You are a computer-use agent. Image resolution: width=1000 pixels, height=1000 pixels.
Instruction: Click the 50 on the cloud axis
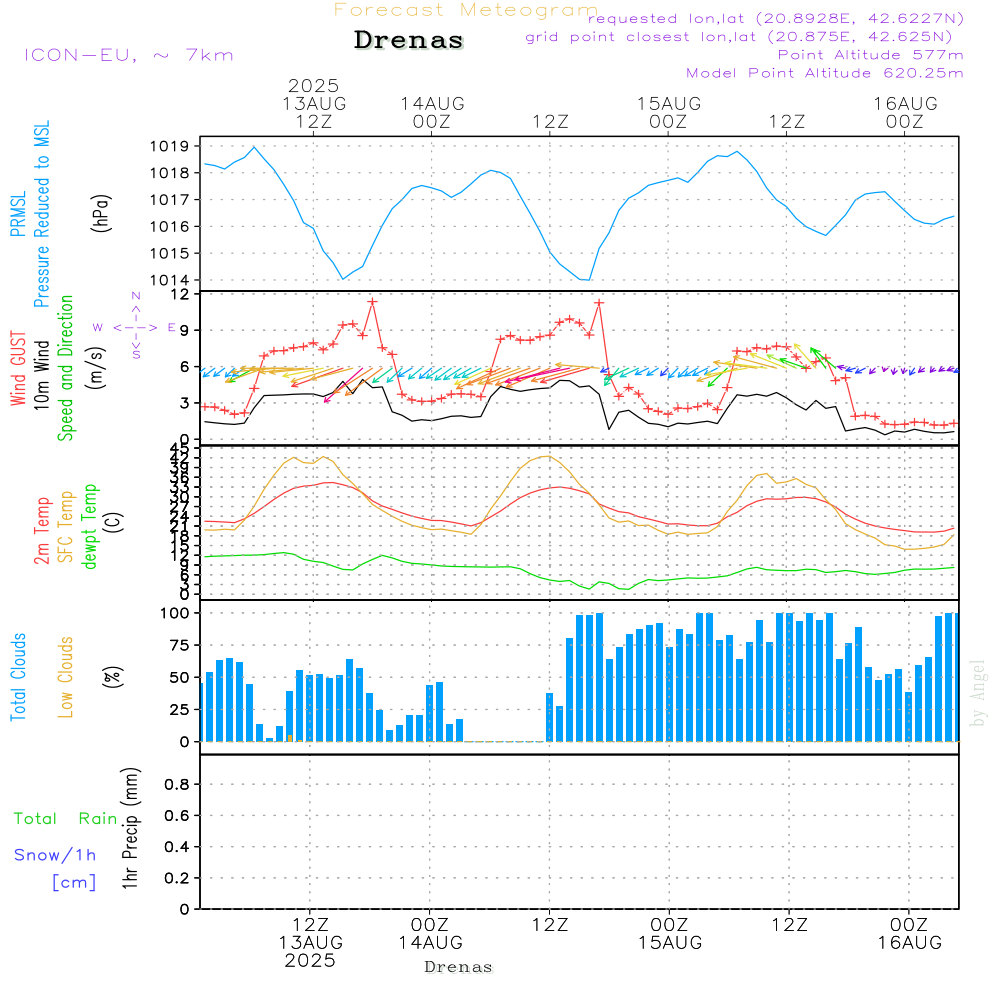179,677
